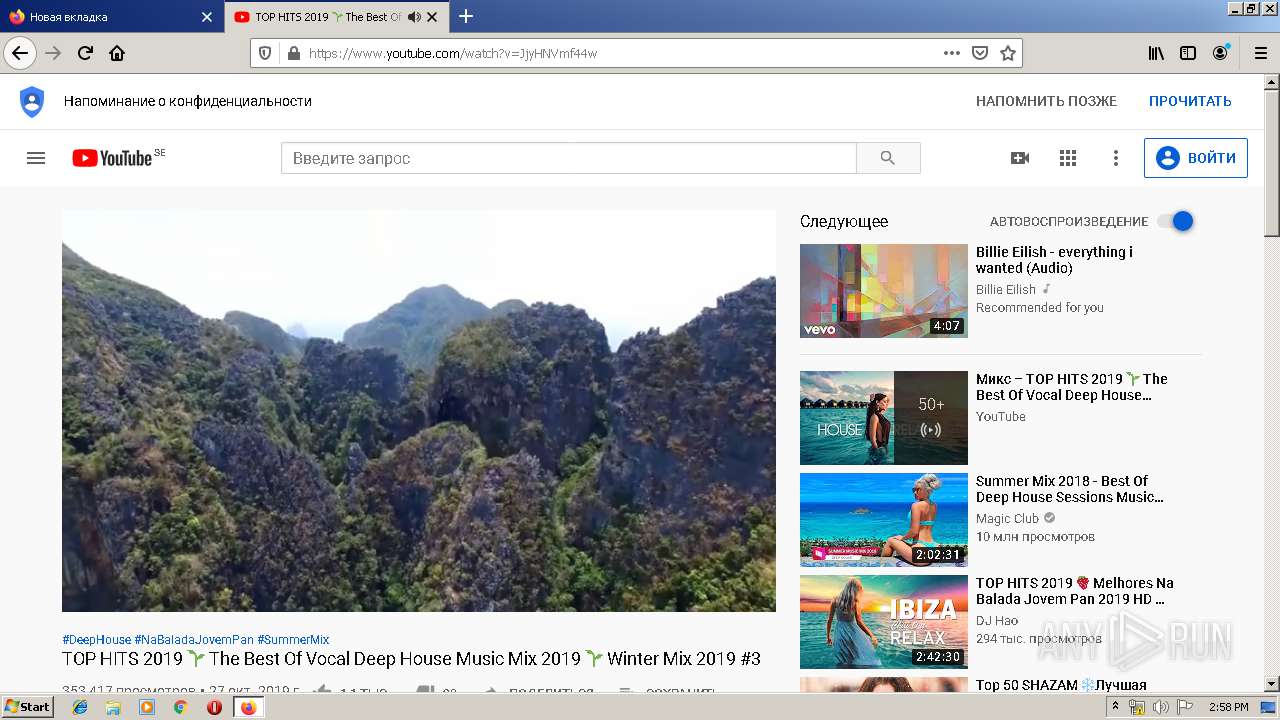This screenshot has height=720, width=1280.
Task: Open Ibiza Relax TOP HITS thumbnail
Action: click(x=884, y=622)
